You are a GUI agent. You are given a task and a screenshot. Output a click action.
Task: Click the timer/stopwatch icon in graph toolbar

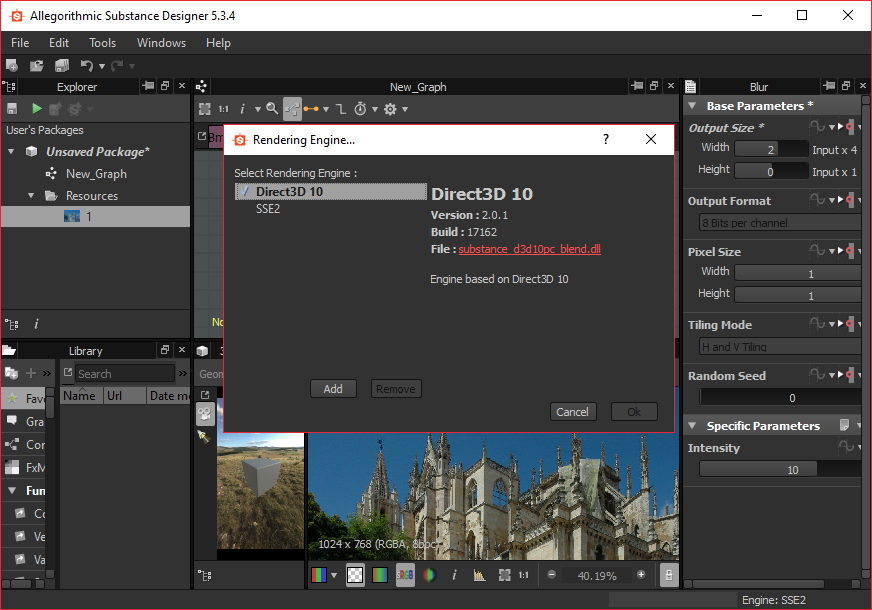360,108
